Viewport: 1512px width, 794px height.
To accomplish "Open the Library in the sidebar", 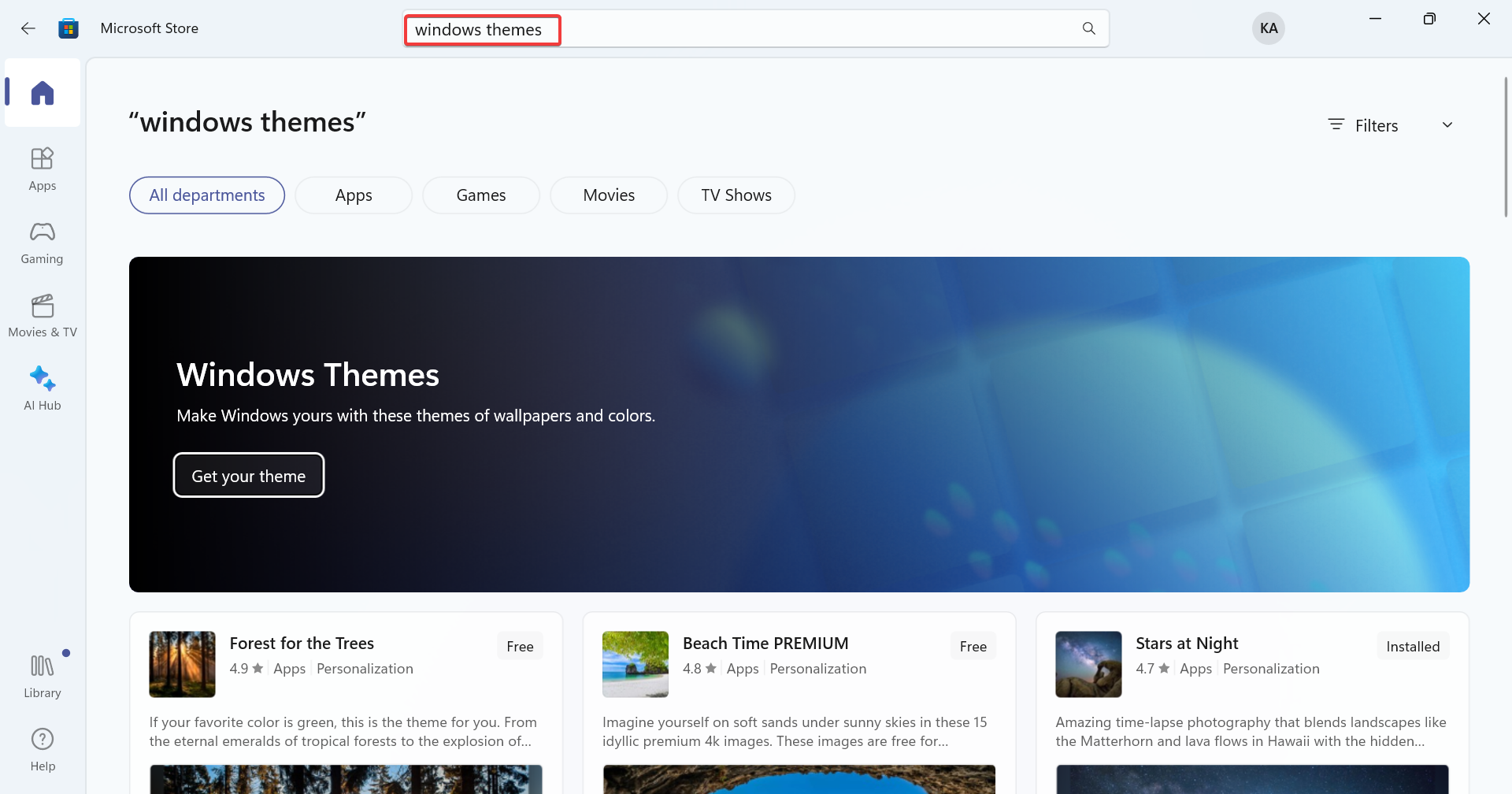I will [43, 677].
